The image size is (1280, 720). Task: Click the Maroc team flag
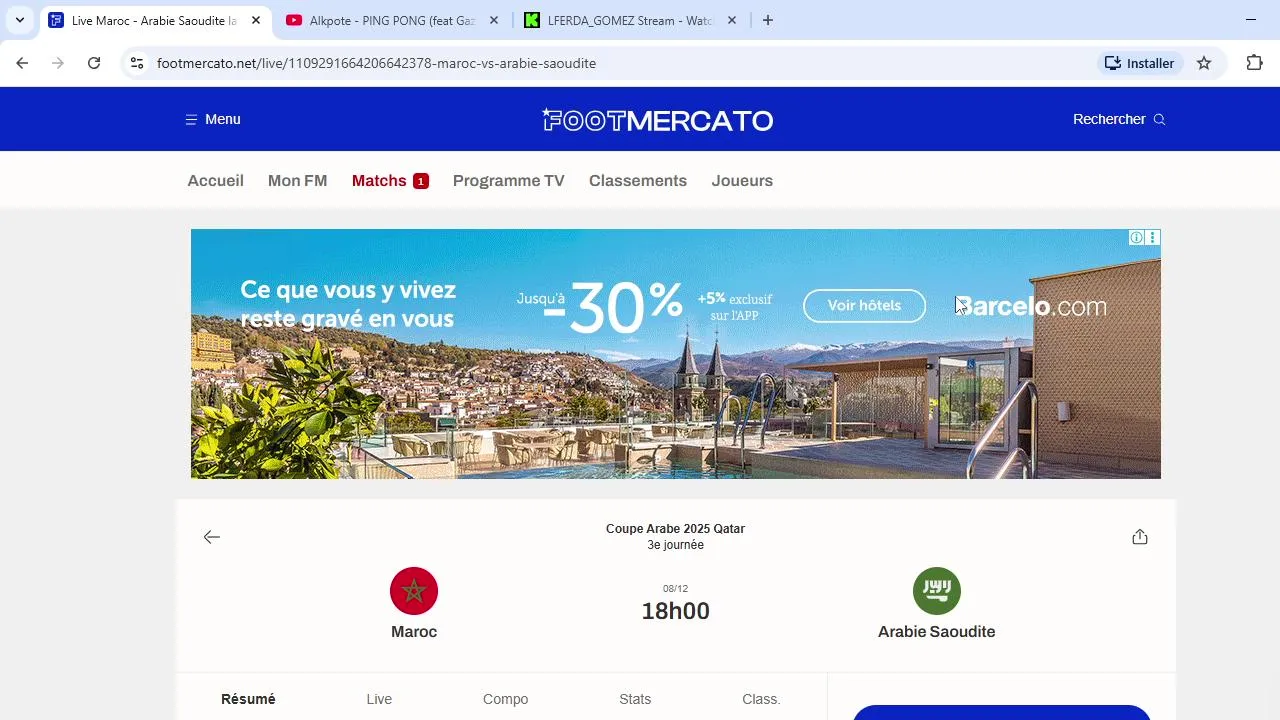pos(414,591)
